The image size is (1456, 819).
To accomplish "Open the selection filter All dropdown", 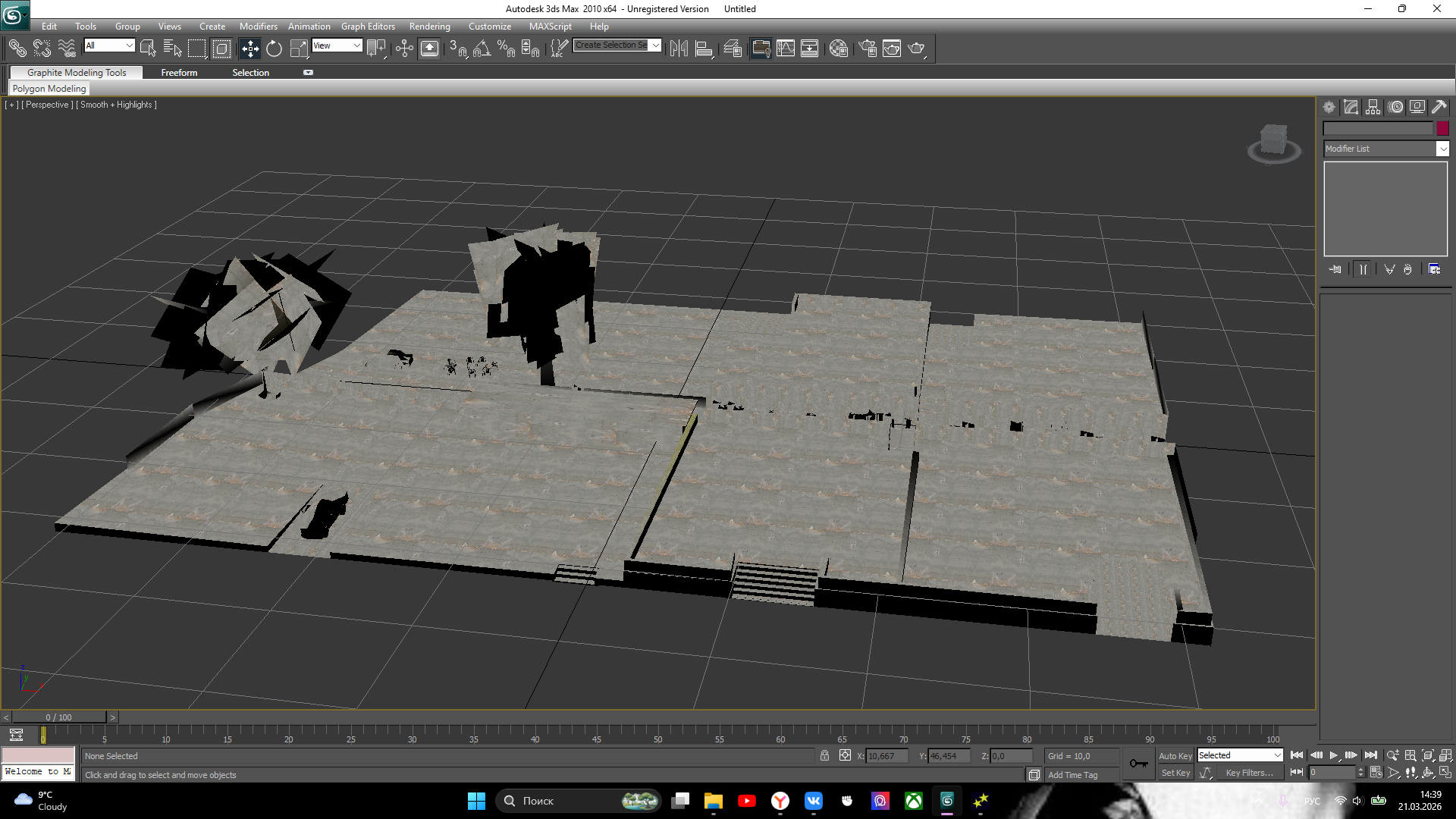I will [x=109, y=45].
